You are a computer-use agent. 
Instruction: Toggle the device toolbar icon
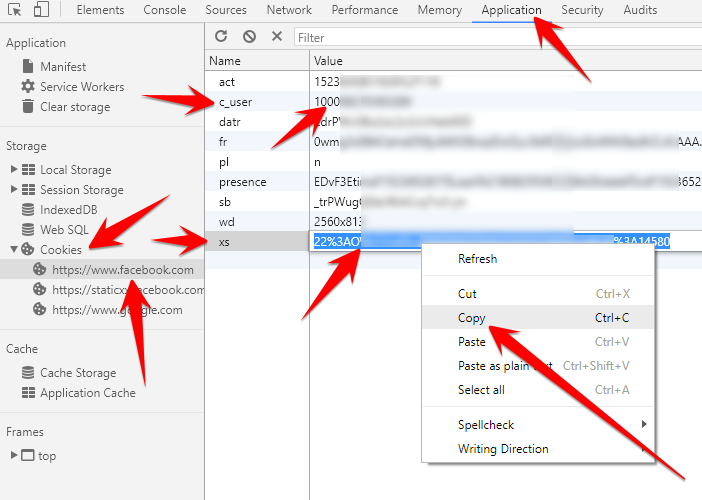coord(41,9)
